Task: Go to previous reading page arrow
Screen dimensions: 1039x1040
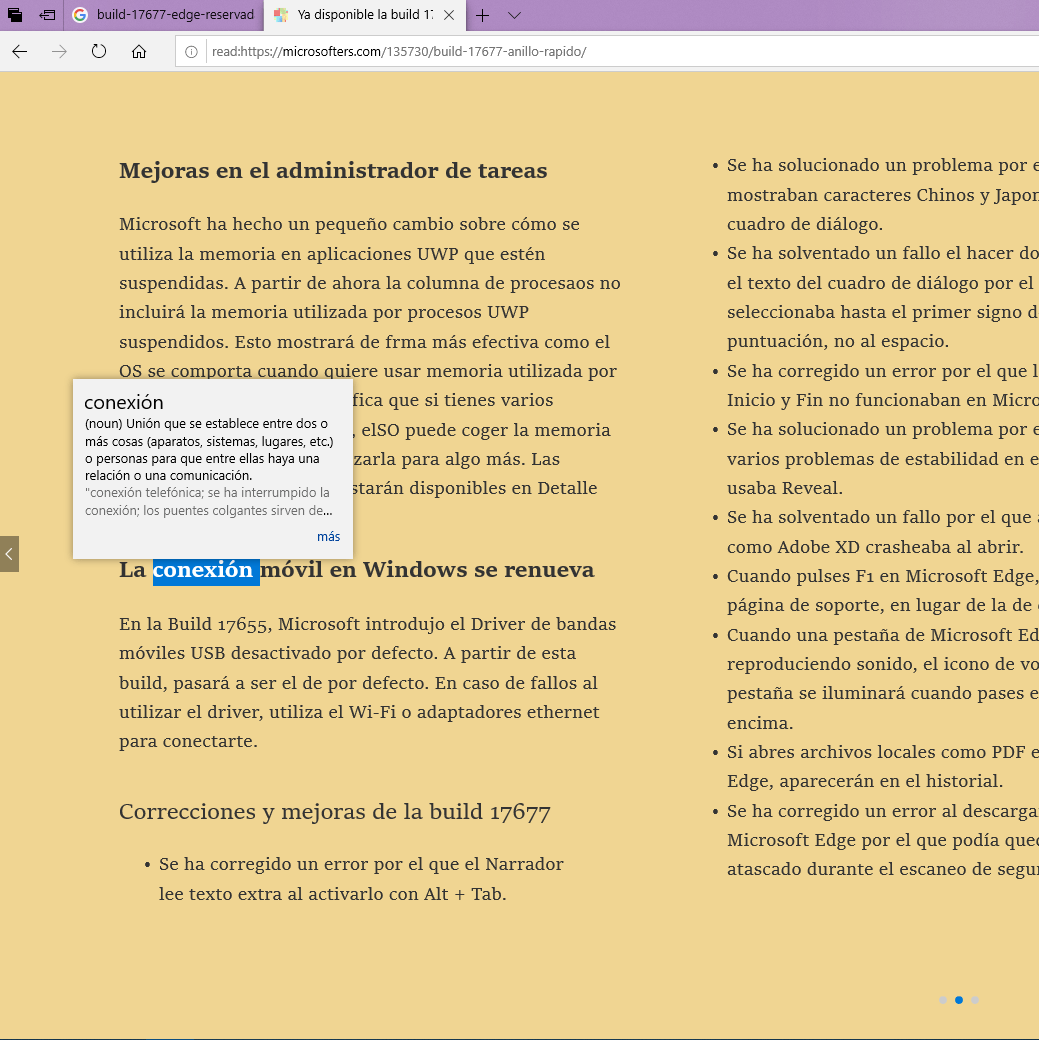Action: click(x=9, y=553)
